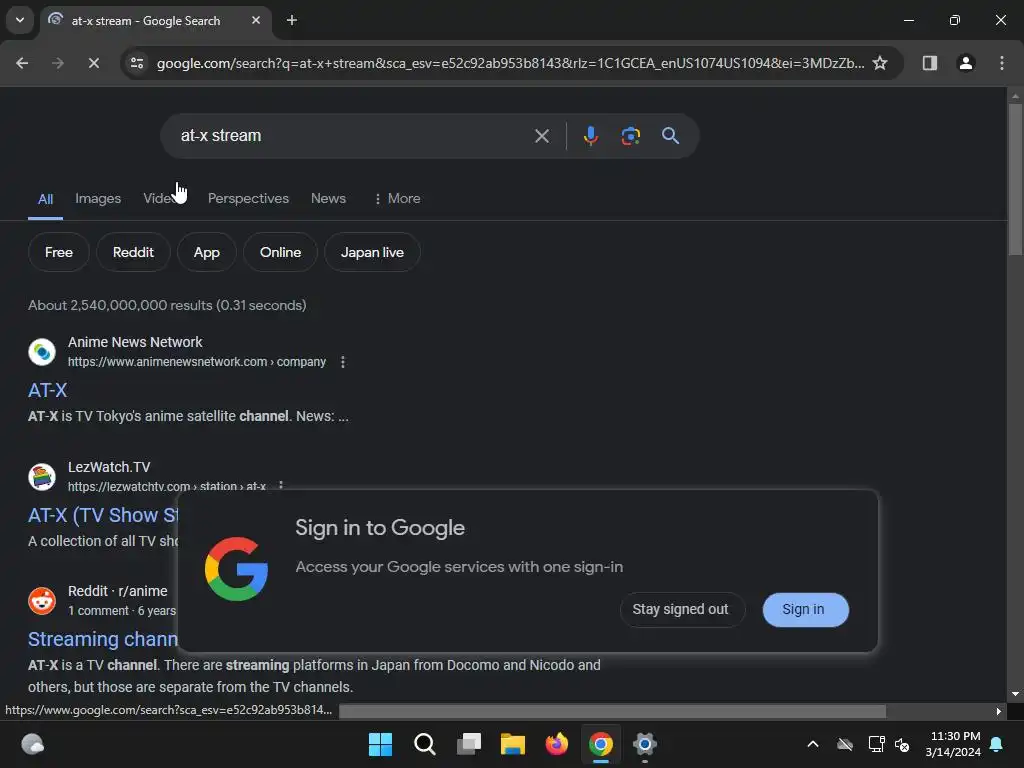Click the Reddit favicon
The width and height of the screenshot is (1024, 768).
pos(42,601)
